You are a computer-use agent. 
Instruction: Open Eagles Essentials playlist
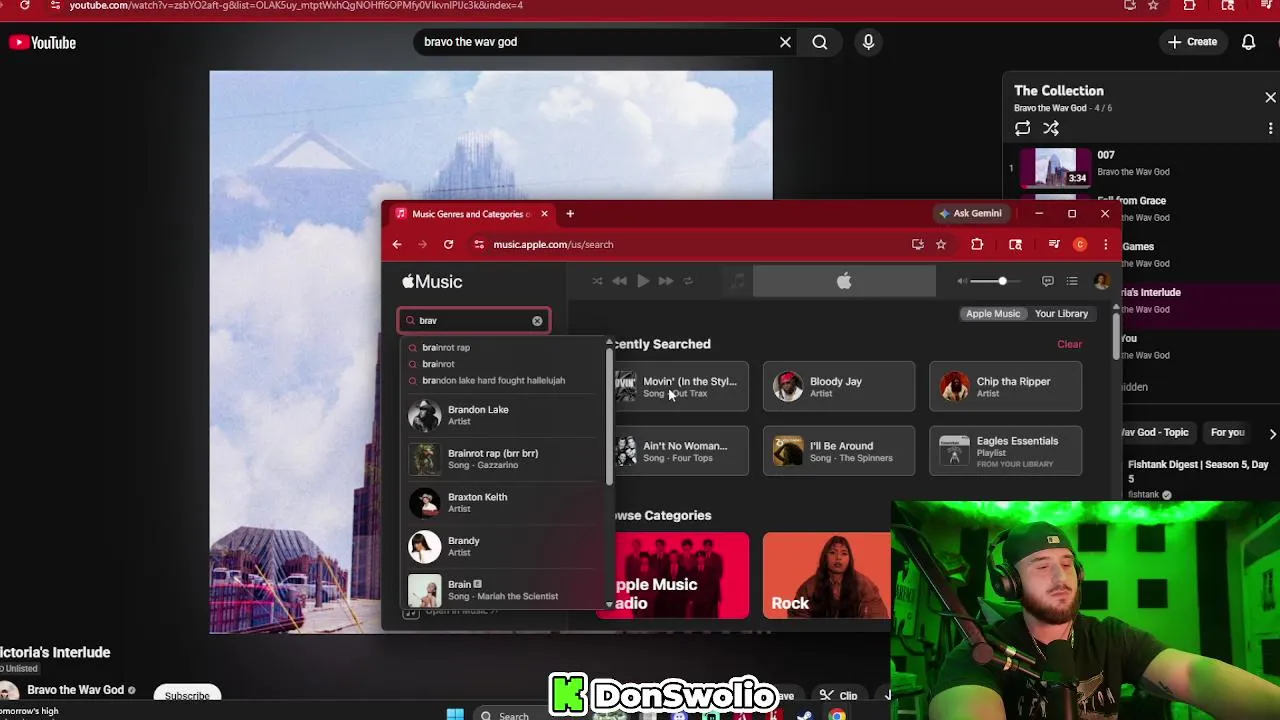pos(1005,451)
